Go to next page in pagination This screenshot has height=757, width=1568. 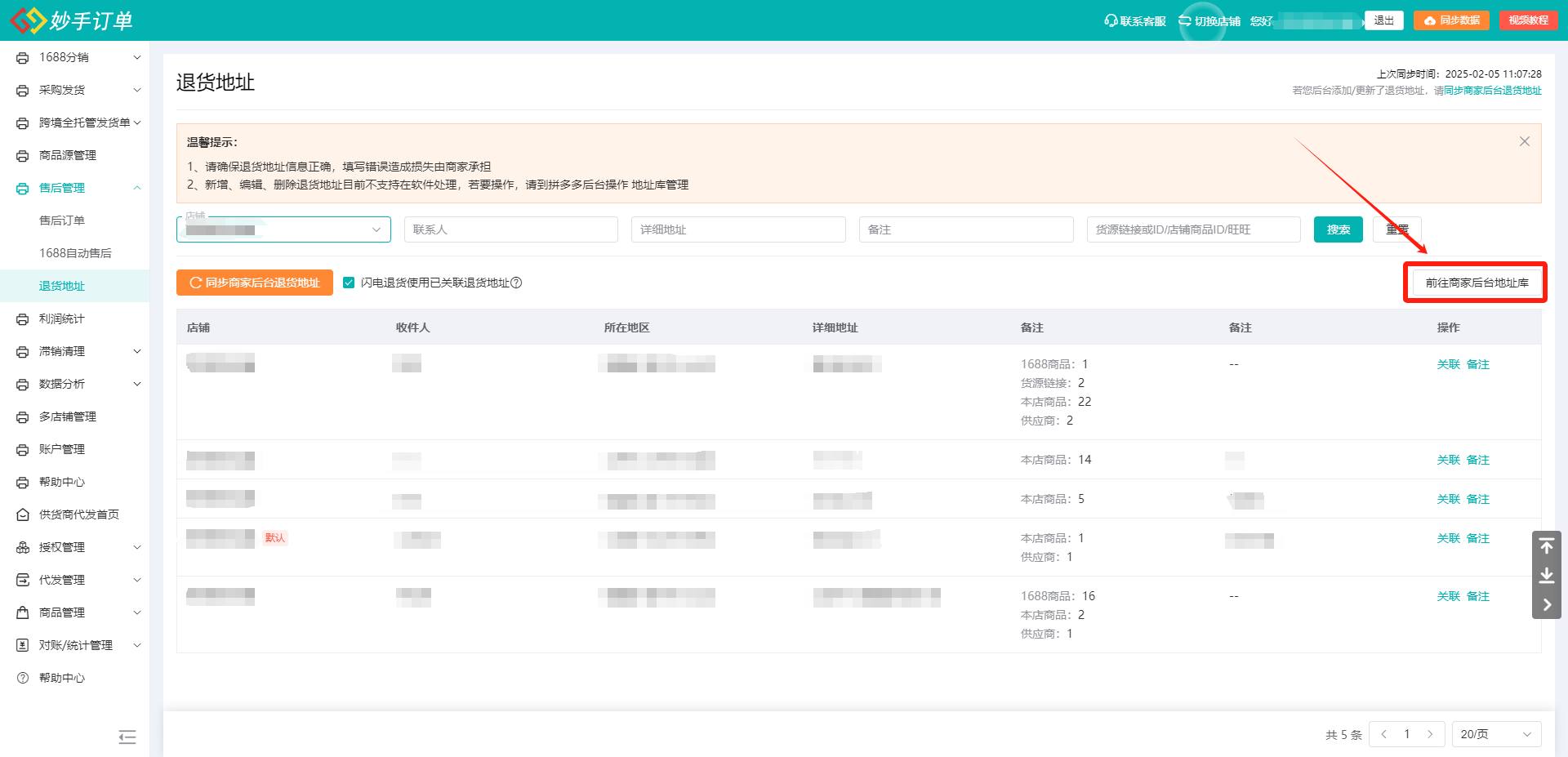point(1430,734)
